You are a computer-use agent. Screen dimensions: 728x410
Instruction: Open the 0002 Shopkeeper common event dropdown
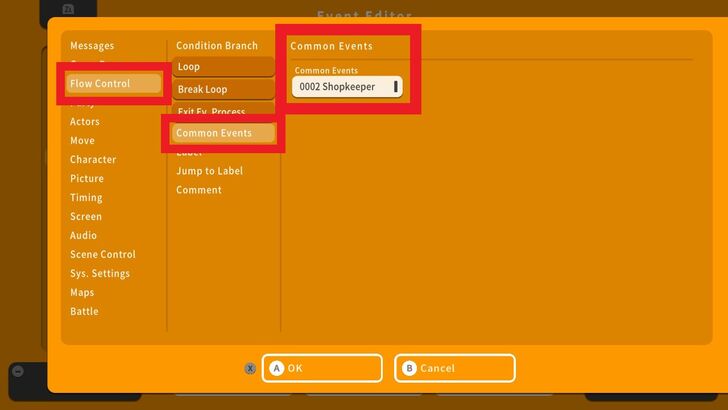(x=348, y=87)
